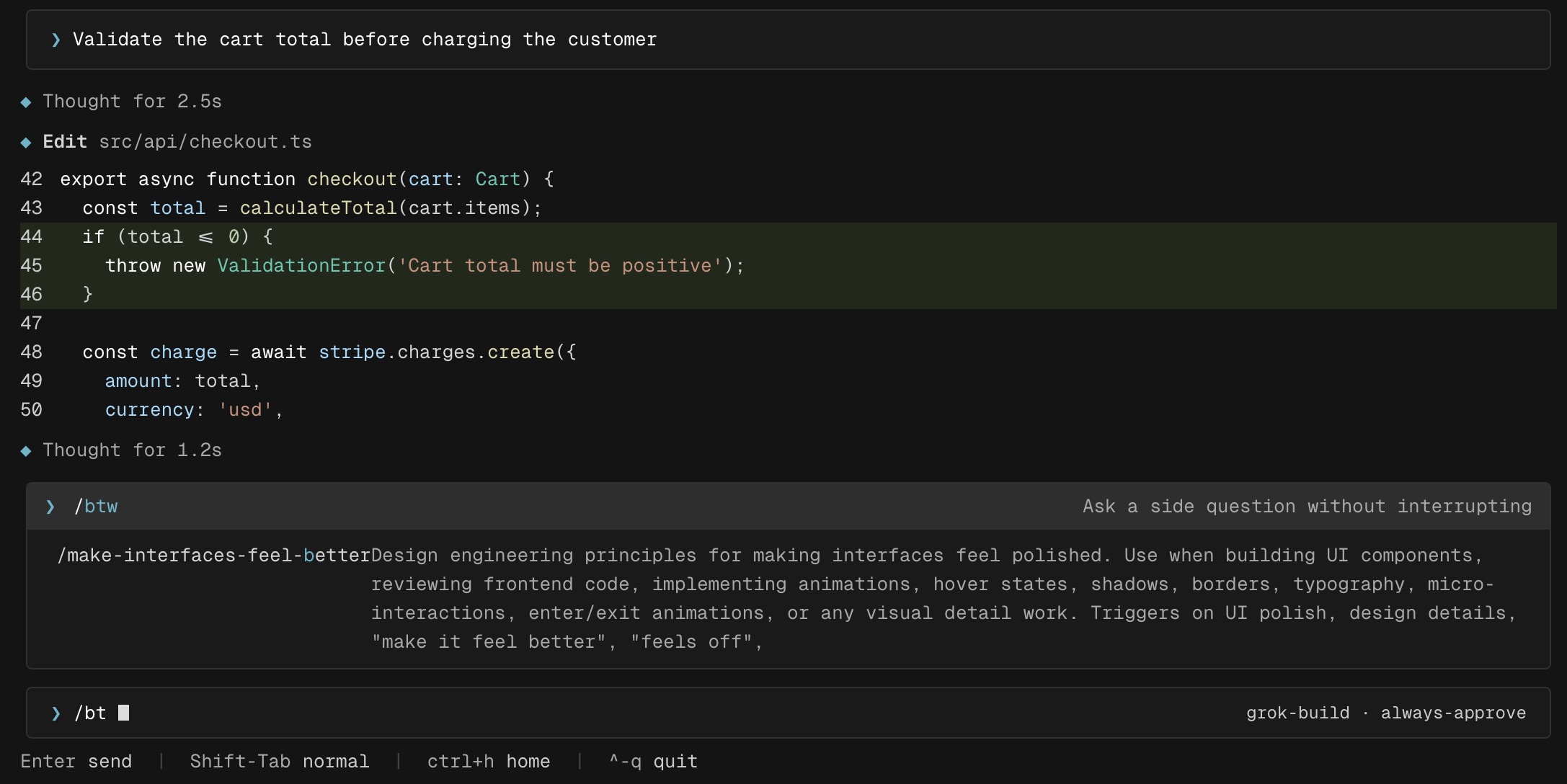Click 'amount' property on line 49
This screenshot has width=1567, height=784.
tap(138, 381)
